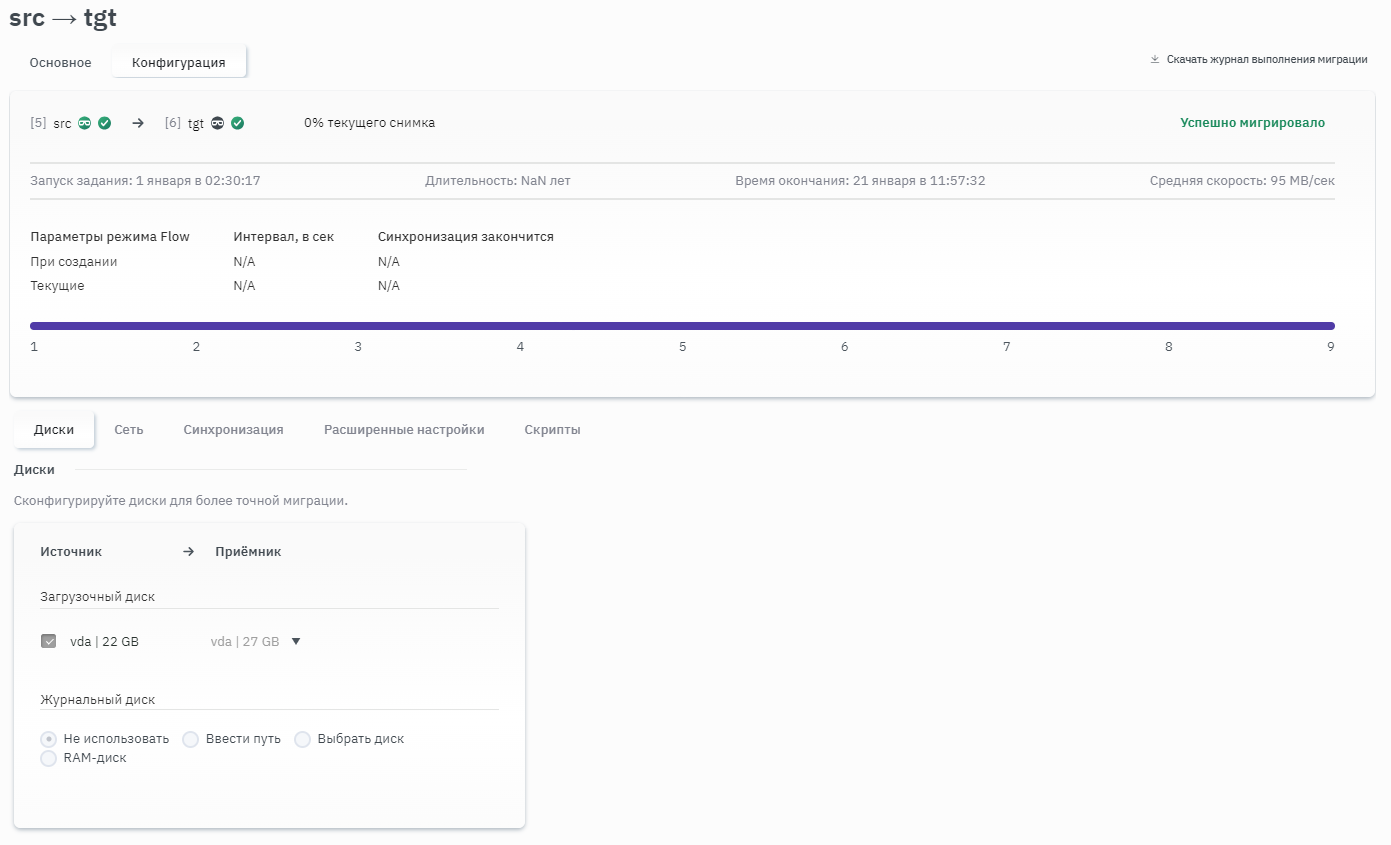The image size is (1391, 845).
Task: Click the green checkmark status icon beside src
Action: click(104, 123)
